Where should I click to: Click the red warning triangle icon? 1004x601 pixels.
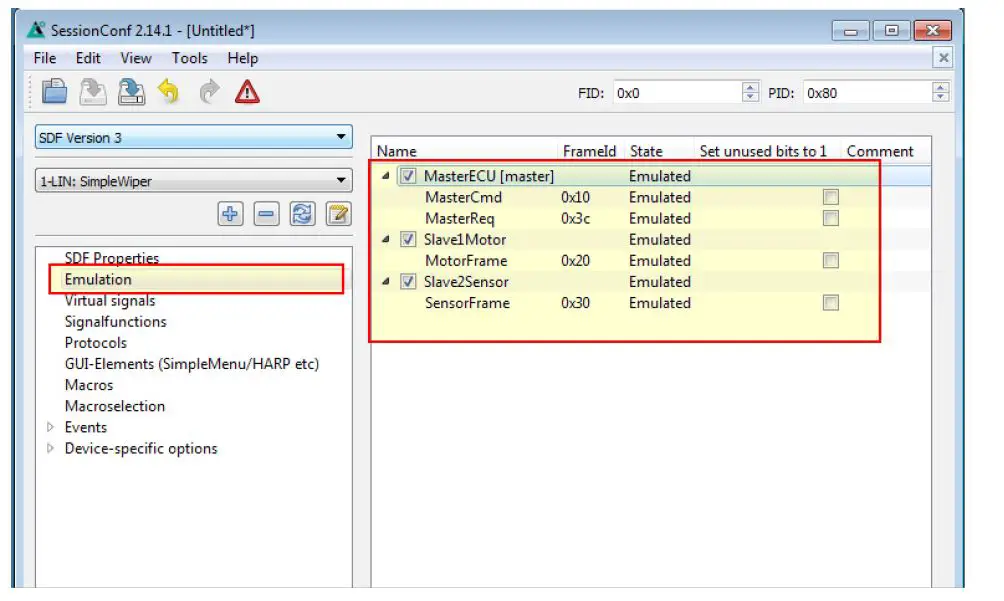[x=247, y=92]
